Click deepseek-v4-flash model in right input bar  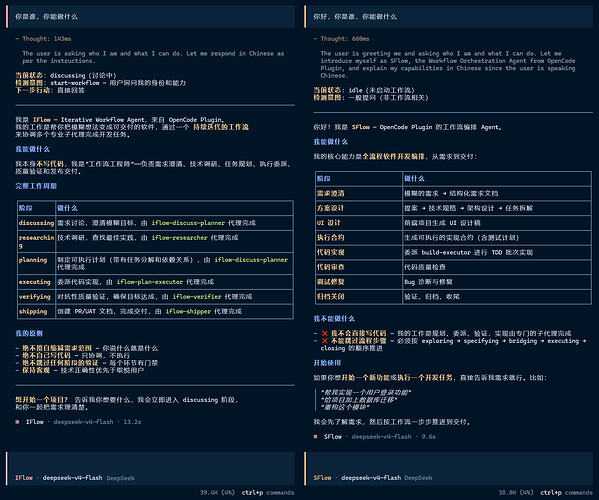click(x=371, y=478)
